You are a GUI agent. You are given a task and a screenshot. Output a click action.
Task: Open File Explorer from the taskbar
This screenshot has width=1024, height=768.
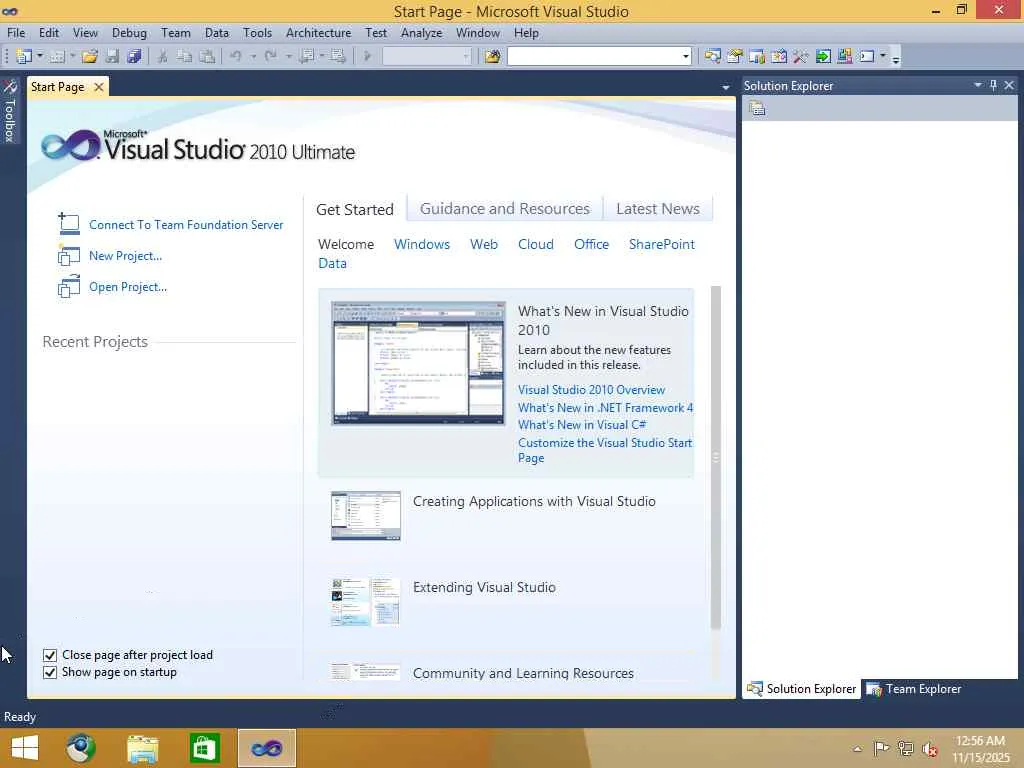(x=142, y=748)
